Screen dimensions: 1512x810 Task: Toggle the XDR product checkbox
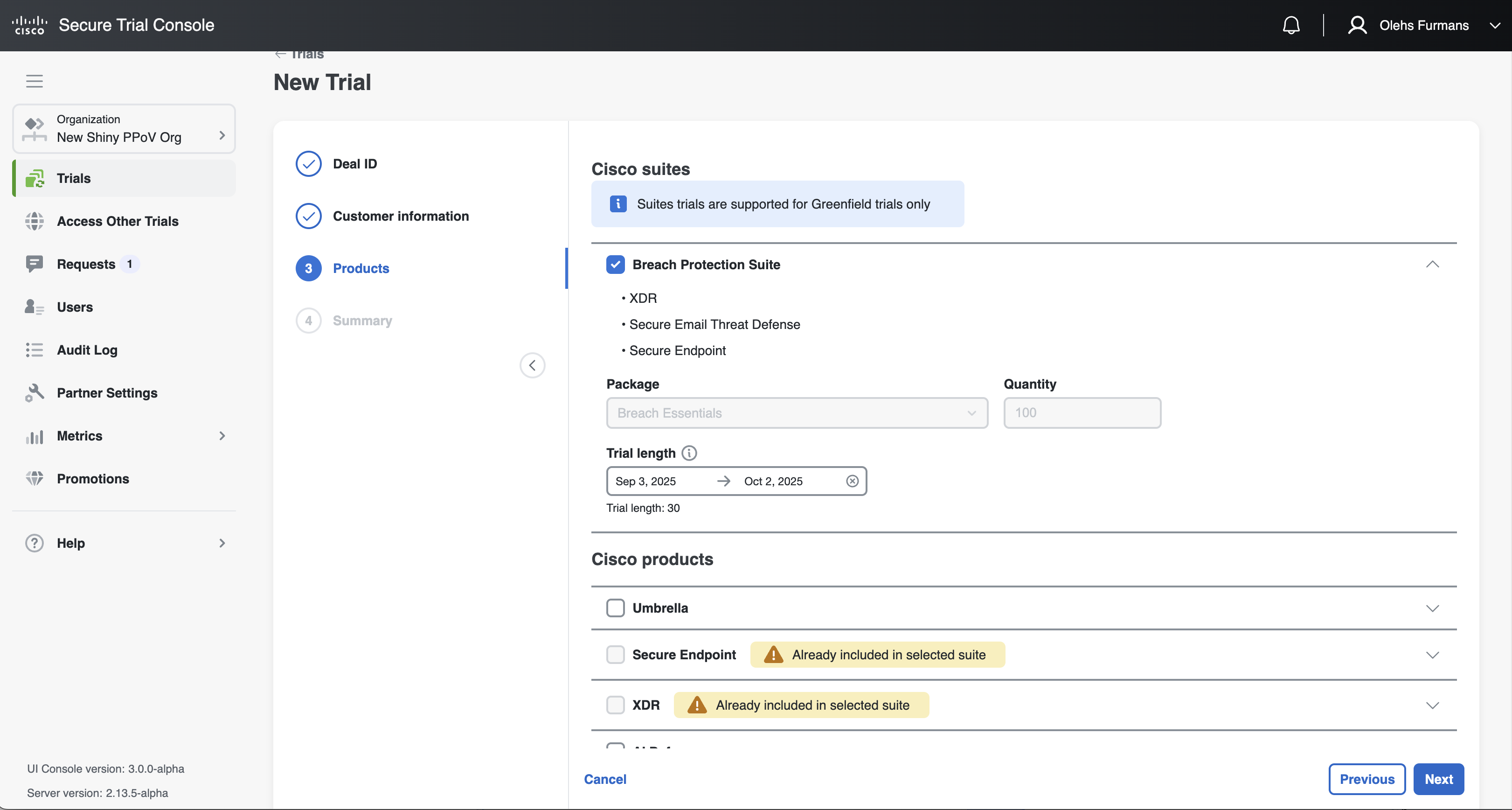[x=615, y=705]
